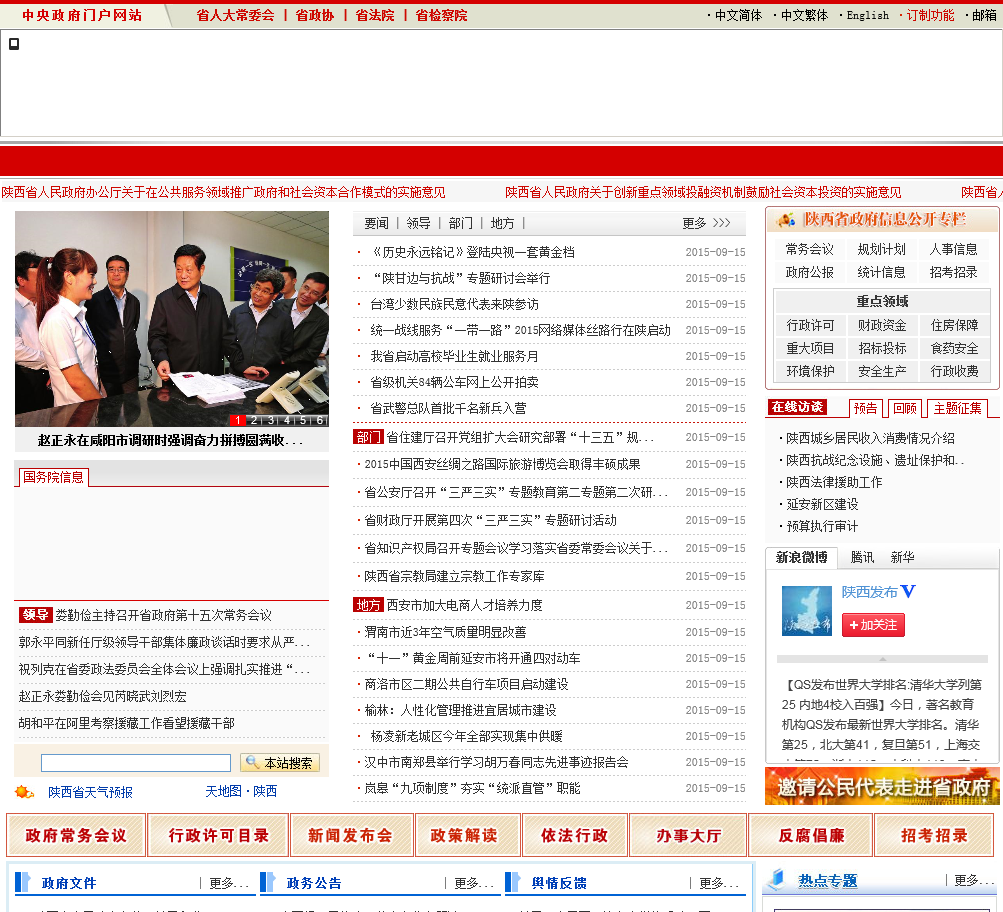The width and height of the screenshot is (1003, 912).
Task: Open 食药安全 under 重点领域
Action: tap(954, 349)
